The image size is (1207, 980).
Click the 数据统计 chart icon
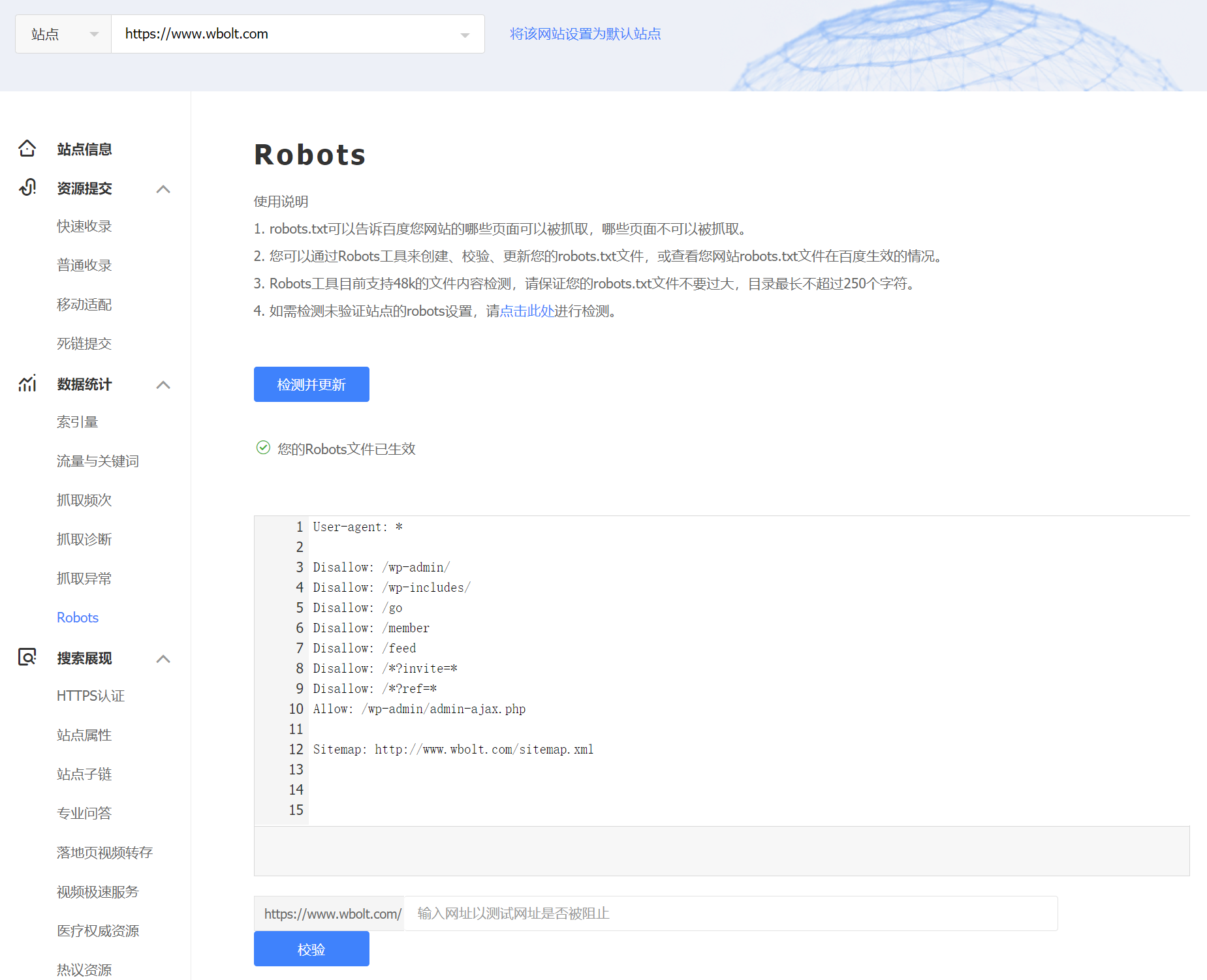coord(27,384)
